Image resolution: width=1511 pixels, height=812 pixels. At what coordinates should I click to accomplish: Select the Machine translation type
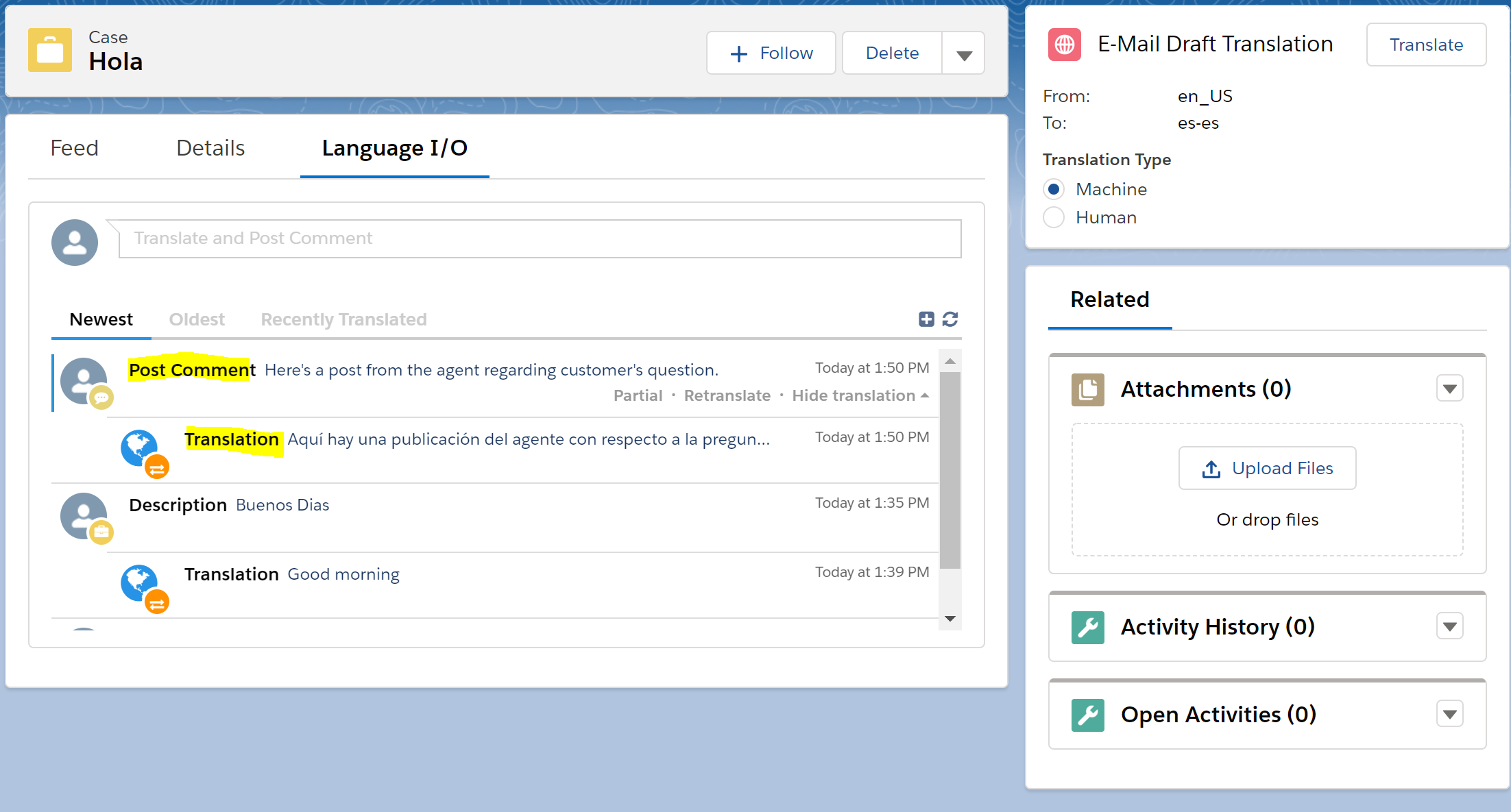1054,189
